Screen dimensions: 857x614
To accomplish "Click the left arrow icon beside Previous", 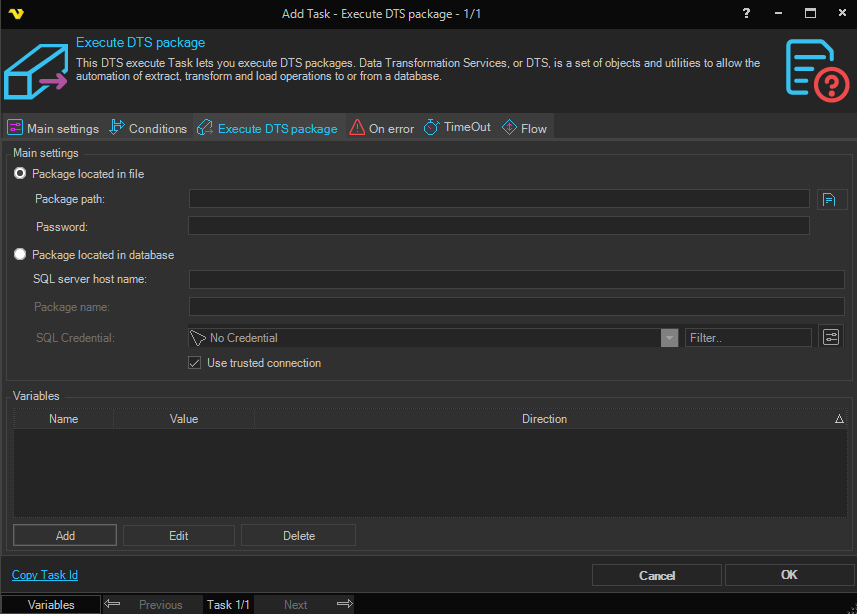I will tap(113, 604).
